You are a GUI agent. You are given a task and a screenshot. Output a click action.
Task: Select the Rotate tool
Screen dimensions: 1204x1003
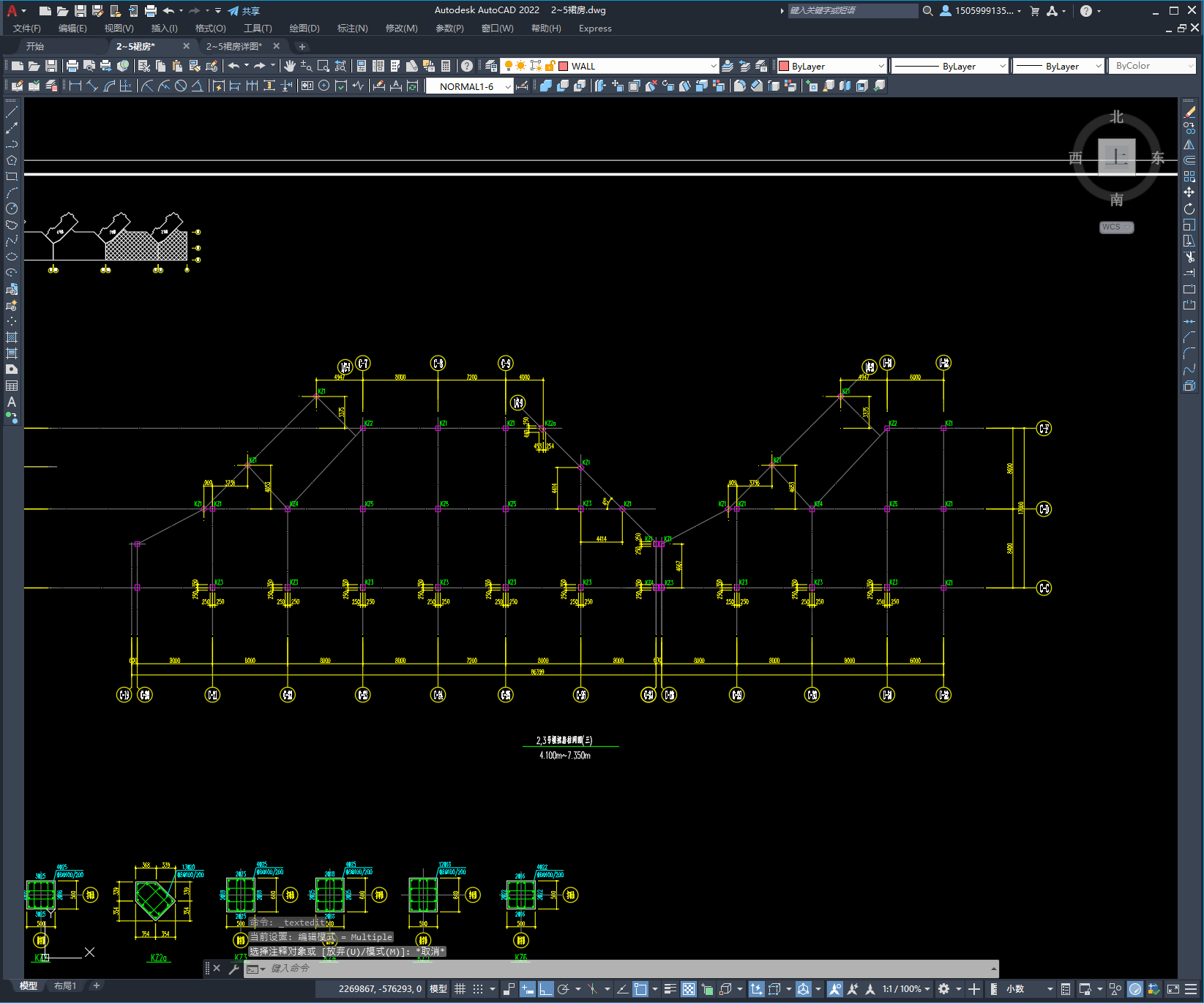tap(1189, 209)
